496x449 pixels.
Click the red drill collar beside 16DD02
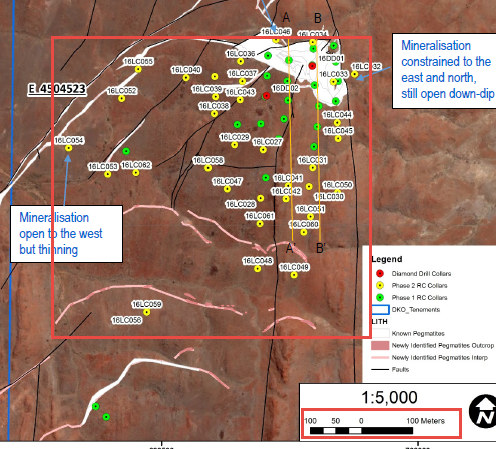266,96
